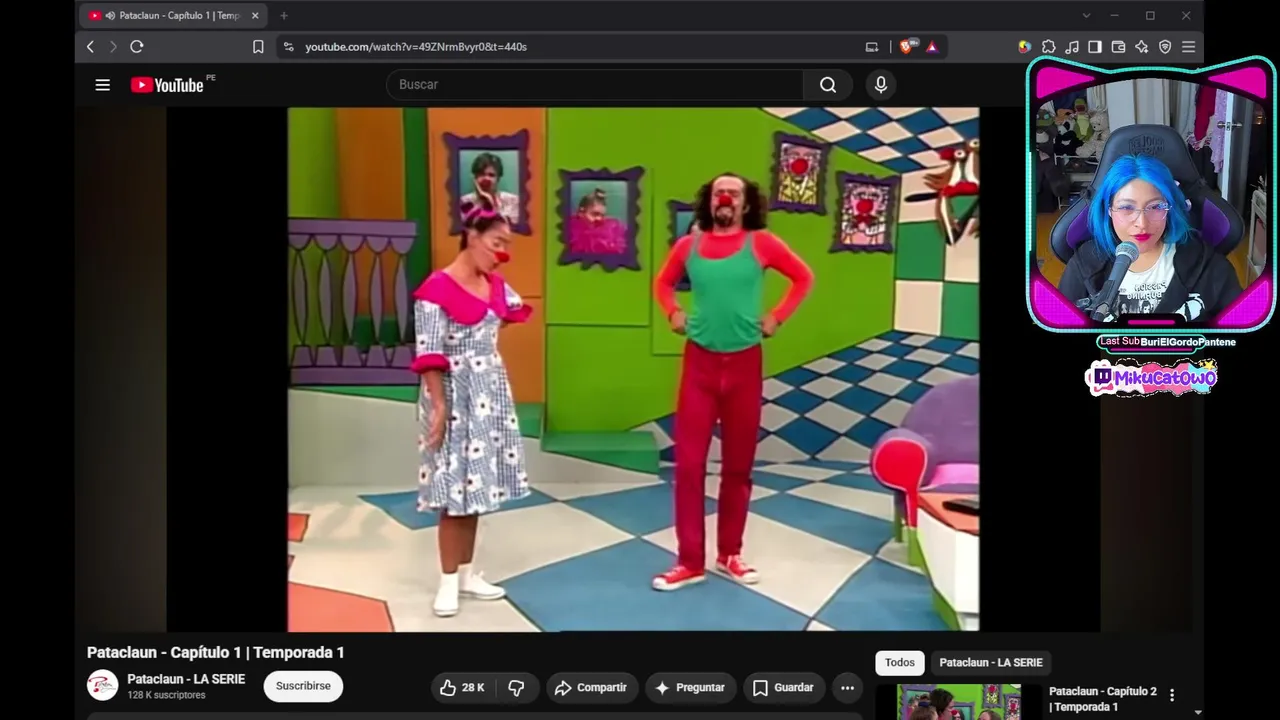
Task: Open the Brave VPN shield icon
Action: 1165,47
